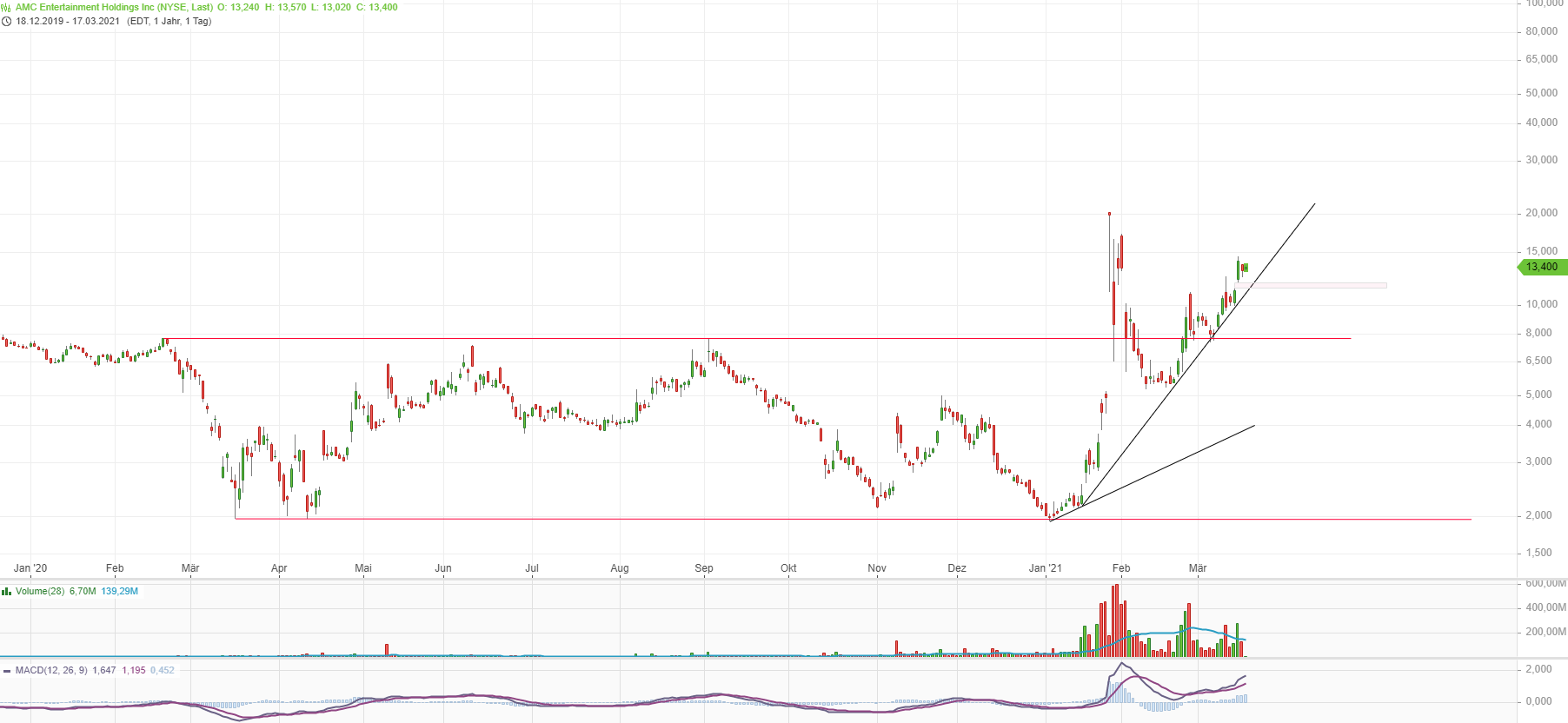Click the 0,000 MACD axis label

(1539, 701)
